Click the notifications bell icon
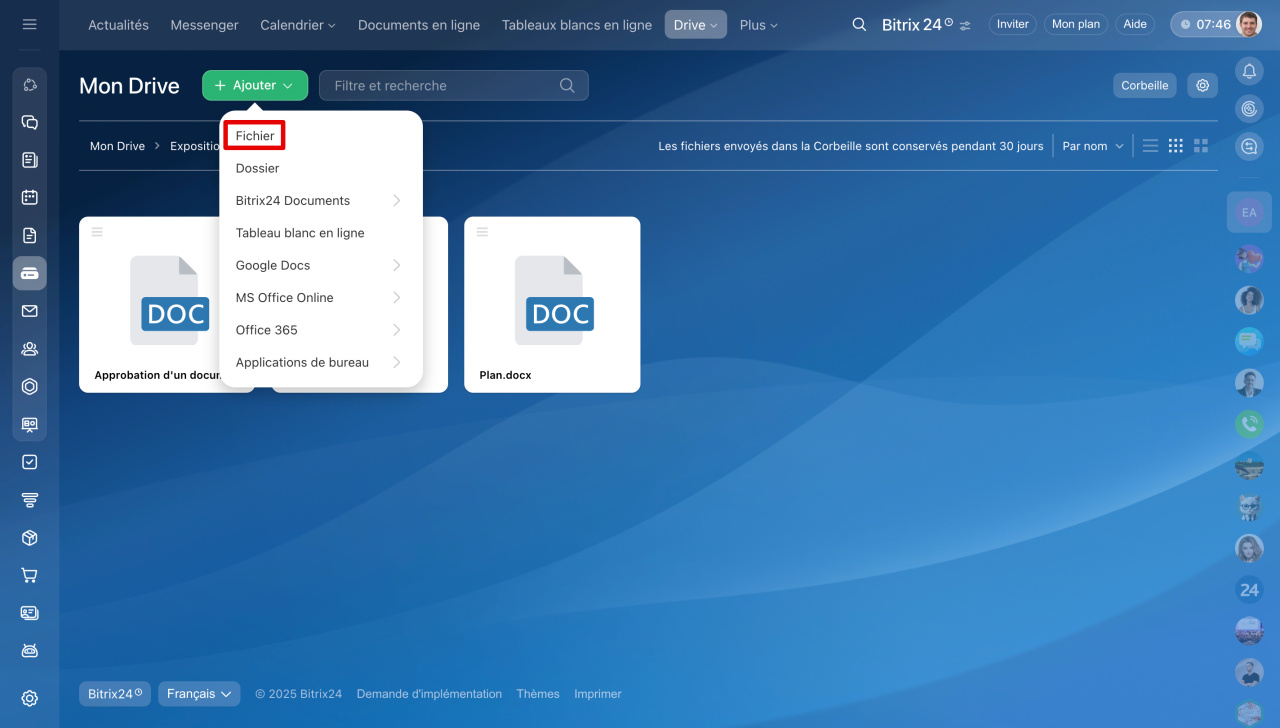Image resolution: width=1280 pixels, height=728 pixels. tap(1249, 71)
